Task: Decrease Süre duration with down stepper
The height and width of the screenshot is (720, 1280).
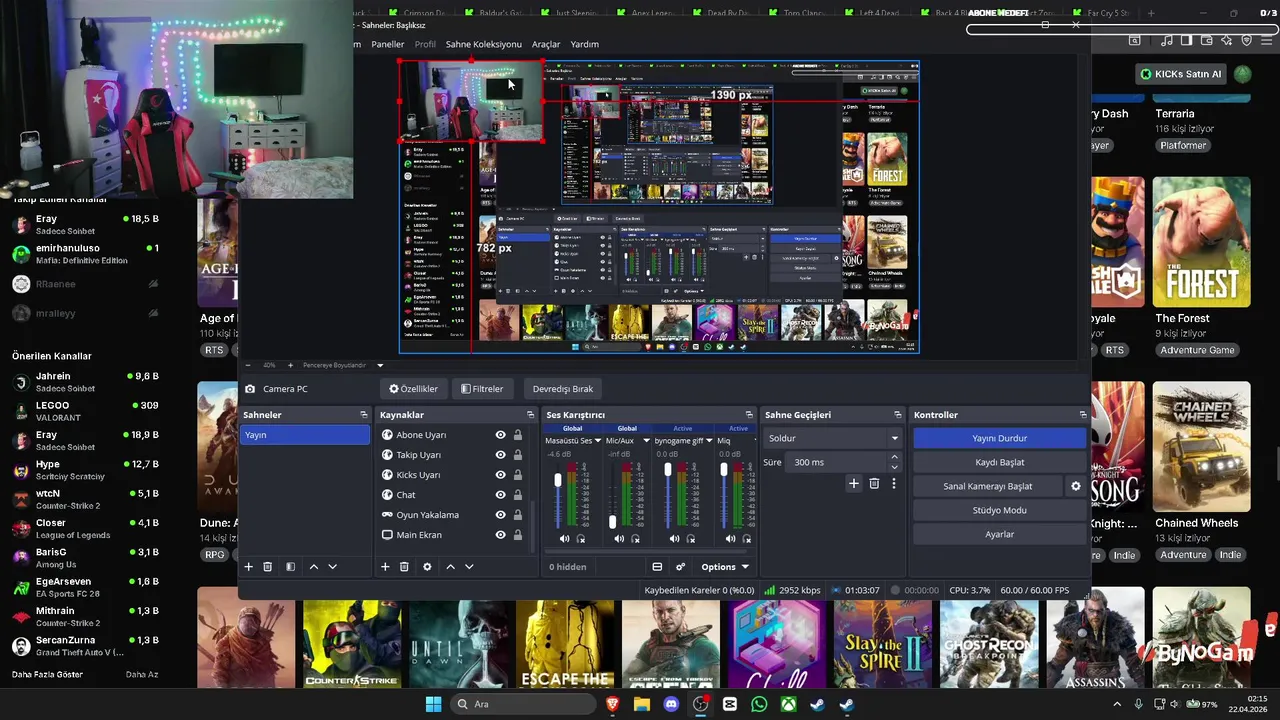Action: (x=894, y=467)
